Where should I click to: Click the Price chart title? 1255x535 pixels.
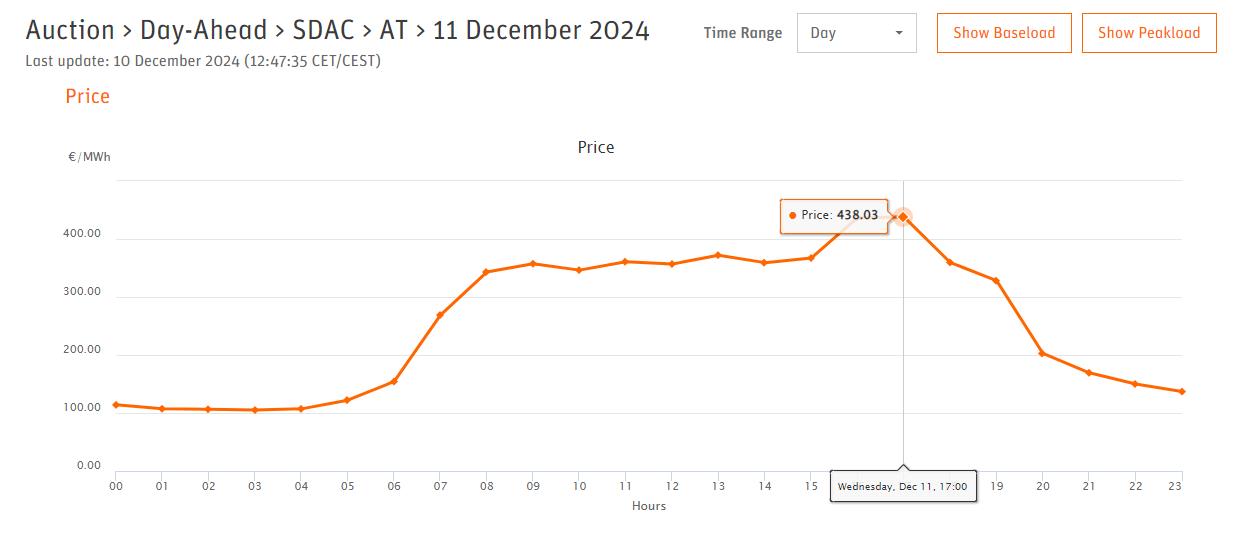(x=596, y=147)
